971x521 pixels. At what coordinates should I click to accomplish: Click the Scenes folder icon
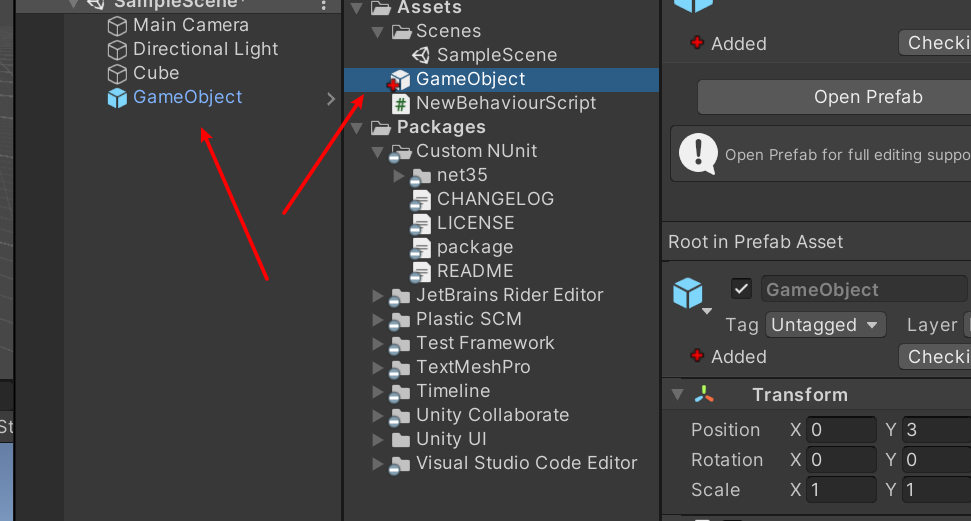coord(402,32)
